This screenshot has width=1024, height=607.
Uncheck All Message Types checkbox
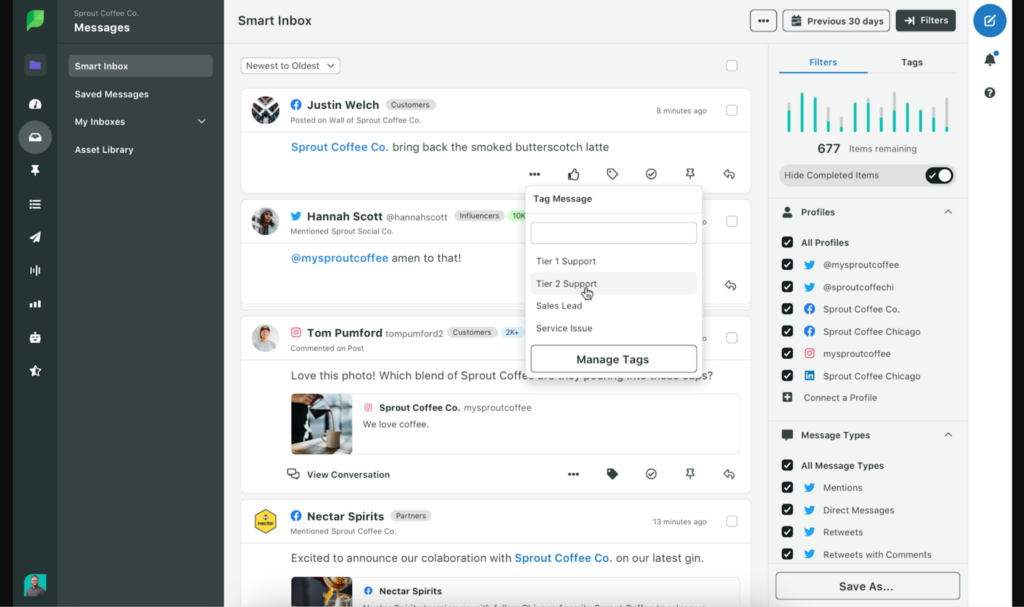click(787, 465)
